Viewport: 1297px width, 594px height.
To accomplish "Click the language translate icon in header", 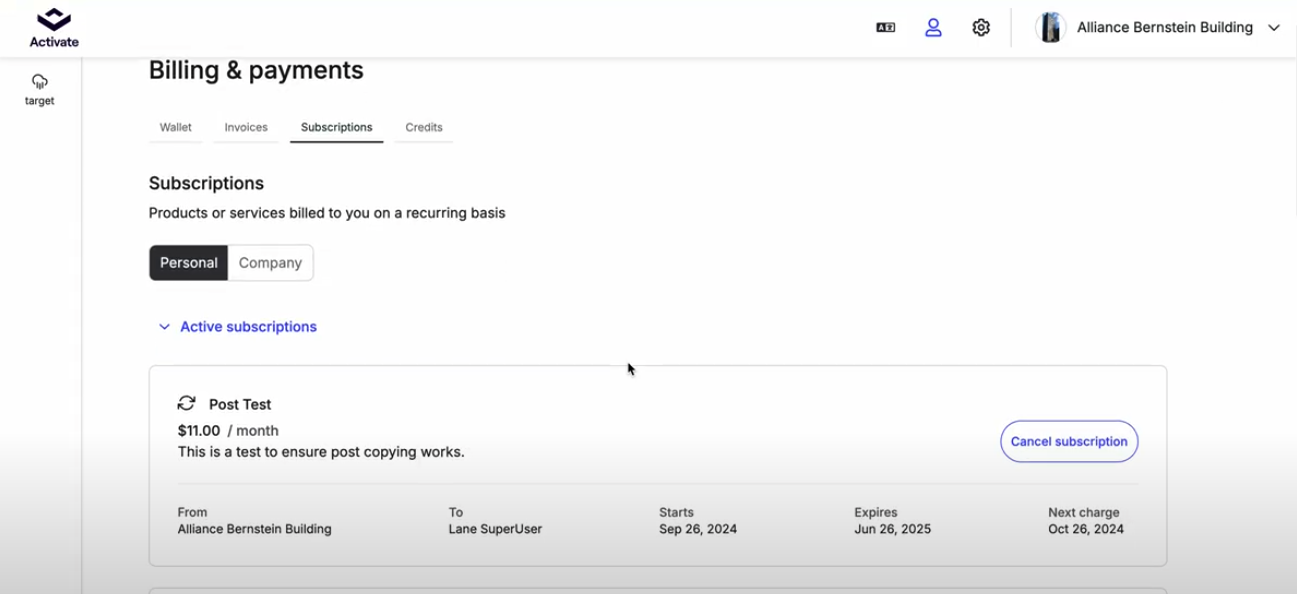I will (885, 28).
